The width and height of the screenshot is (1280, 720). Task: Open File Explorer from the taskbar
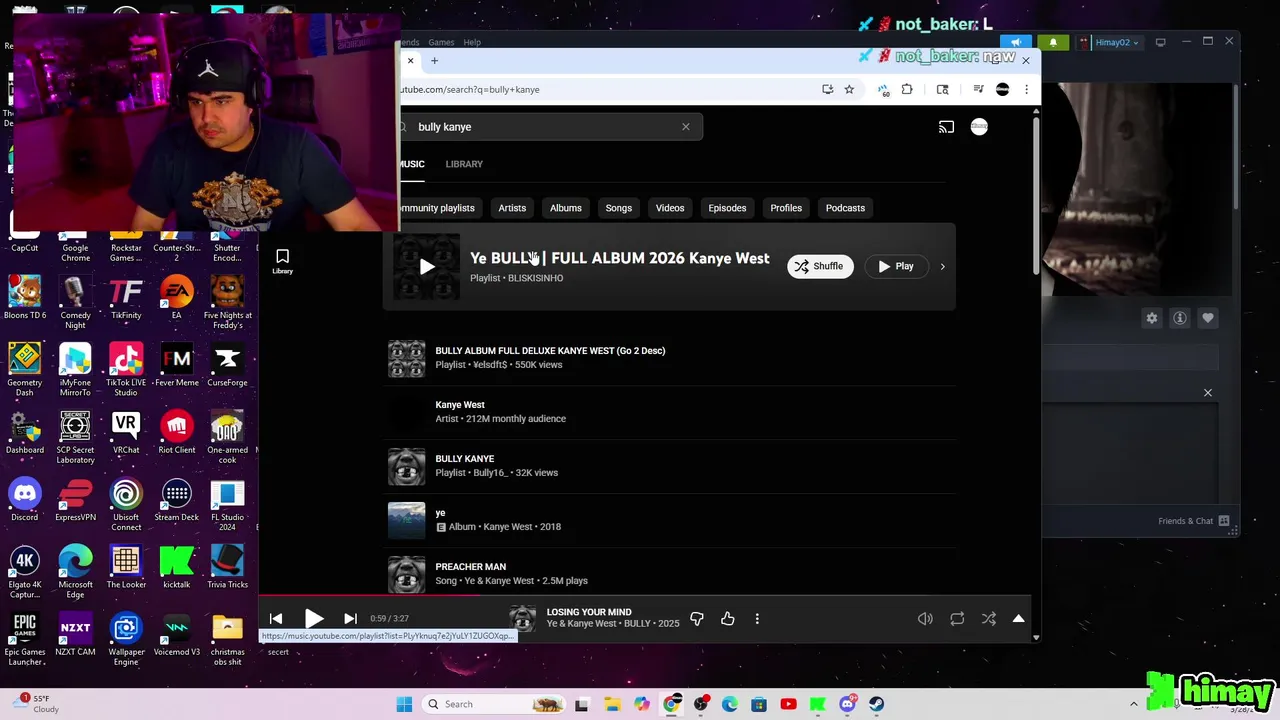pyautogui.click(x=612, y=704)
